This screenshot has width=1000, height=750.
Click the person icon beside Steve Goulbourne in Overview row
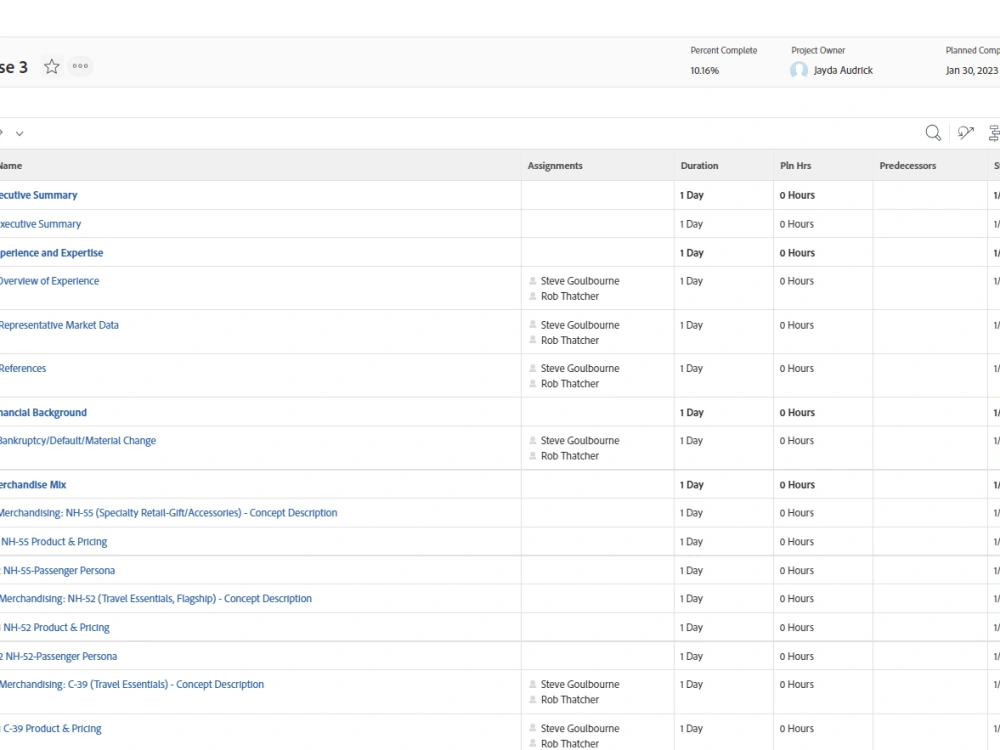click(533, 281)
